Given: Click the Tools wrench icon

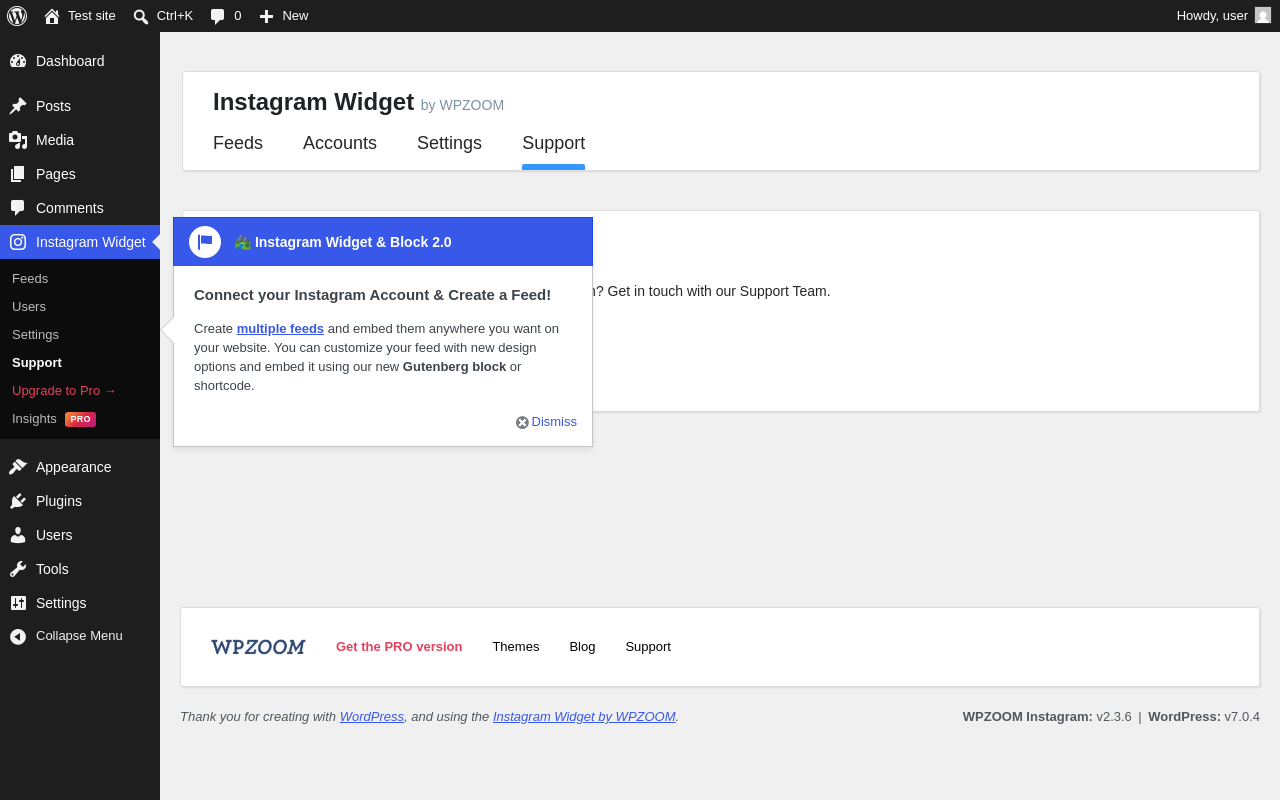Looking at the screenshot, I should point(18,569).
